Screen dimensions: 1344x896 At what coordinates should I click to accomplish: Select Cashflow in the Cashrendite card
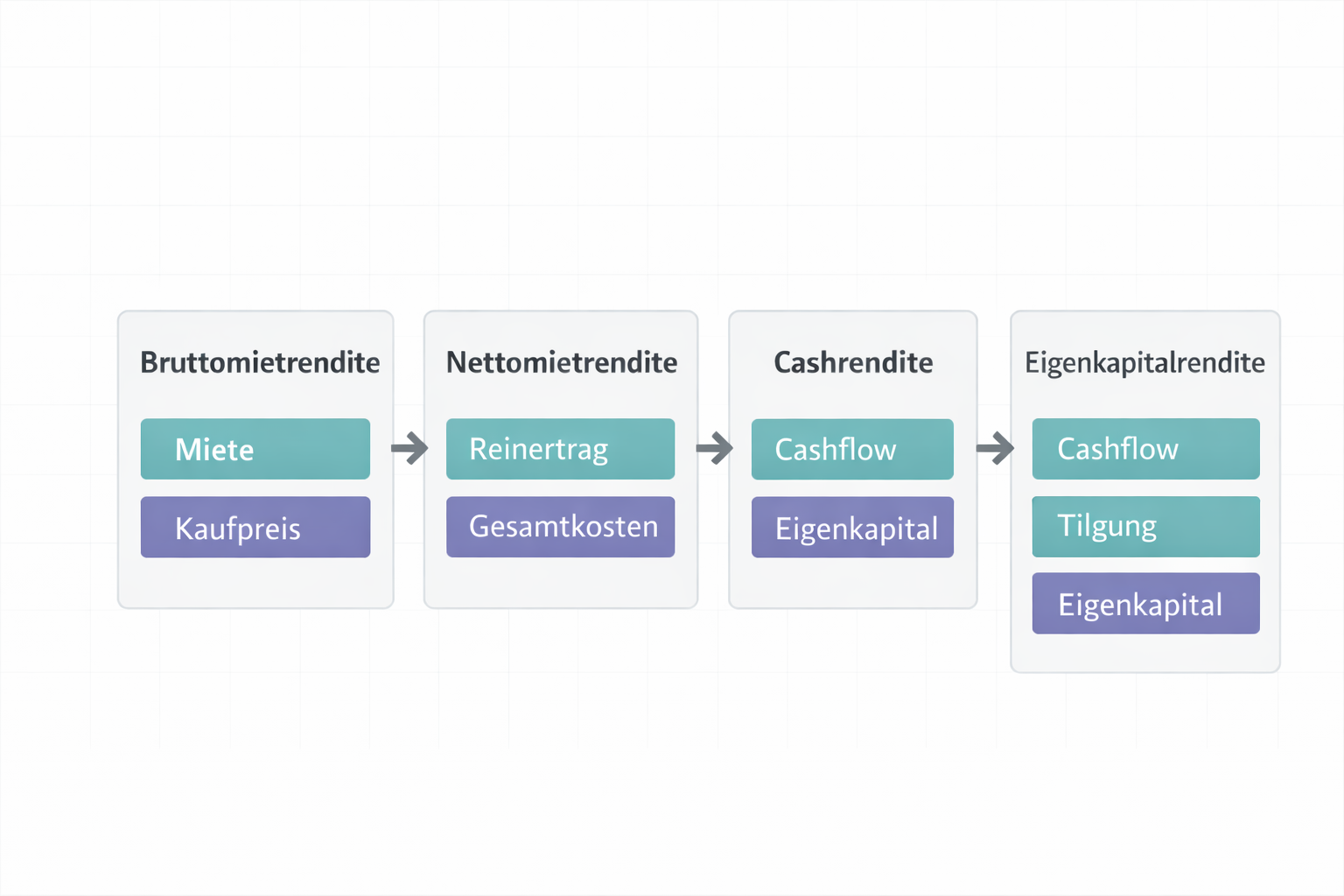(852, 449)
